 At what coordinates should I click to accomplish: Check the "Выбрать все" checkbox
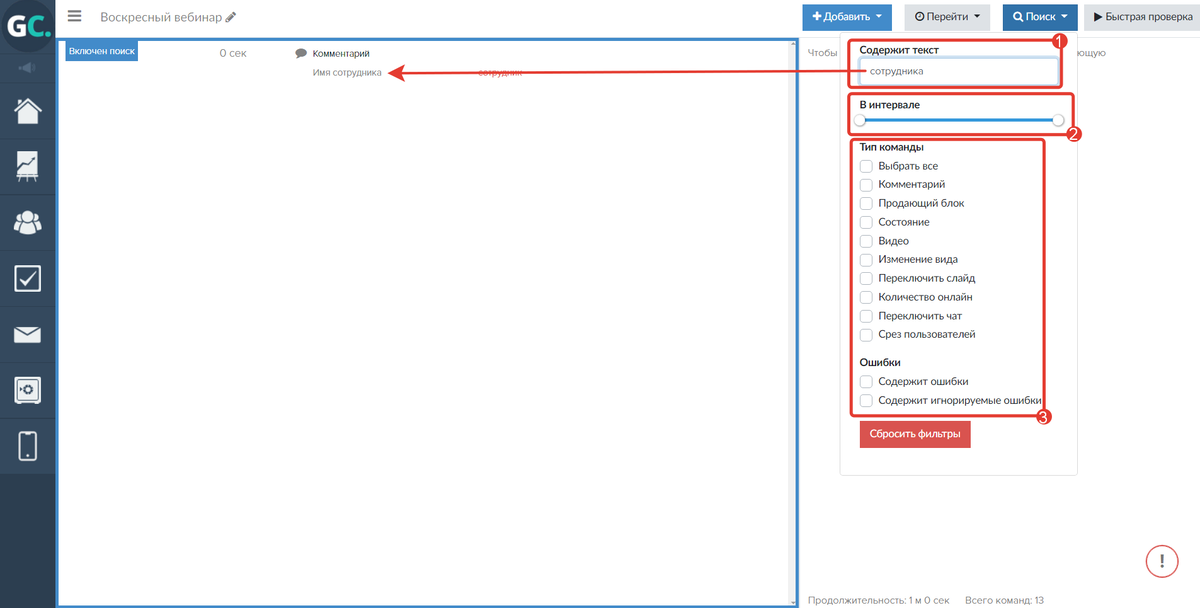pos(866,166)
